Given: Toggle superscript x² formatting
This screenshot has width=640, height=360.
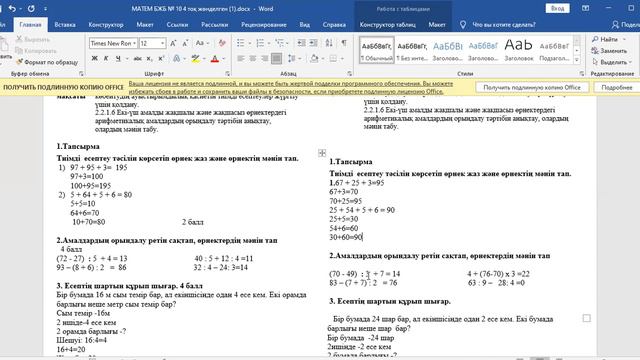Looking at the screenshot, I should click(161, 59).
